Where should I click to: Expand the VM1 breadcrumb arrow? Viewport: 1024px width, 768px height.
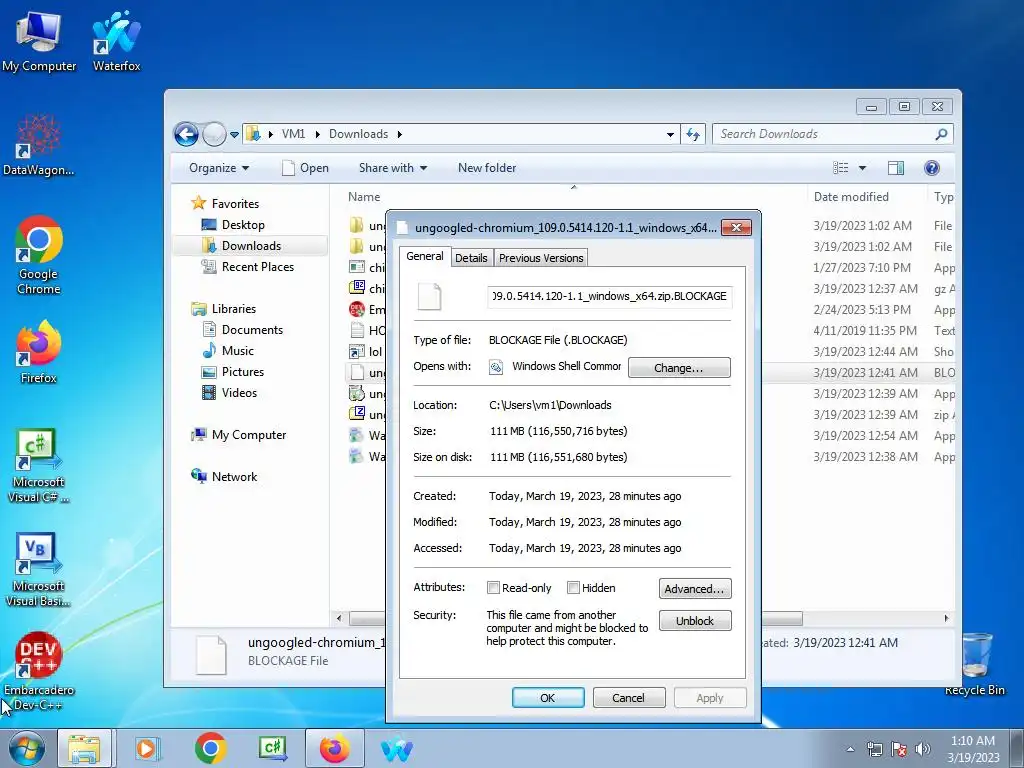click(317, 134)
